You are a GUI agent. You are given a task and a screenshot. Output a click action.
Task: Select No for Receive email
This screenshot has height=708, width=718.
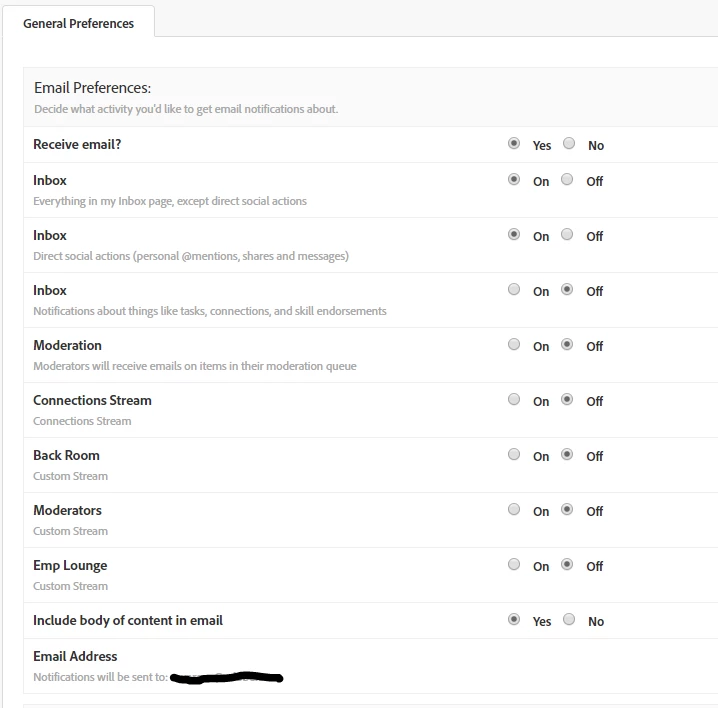coord(569,143)
